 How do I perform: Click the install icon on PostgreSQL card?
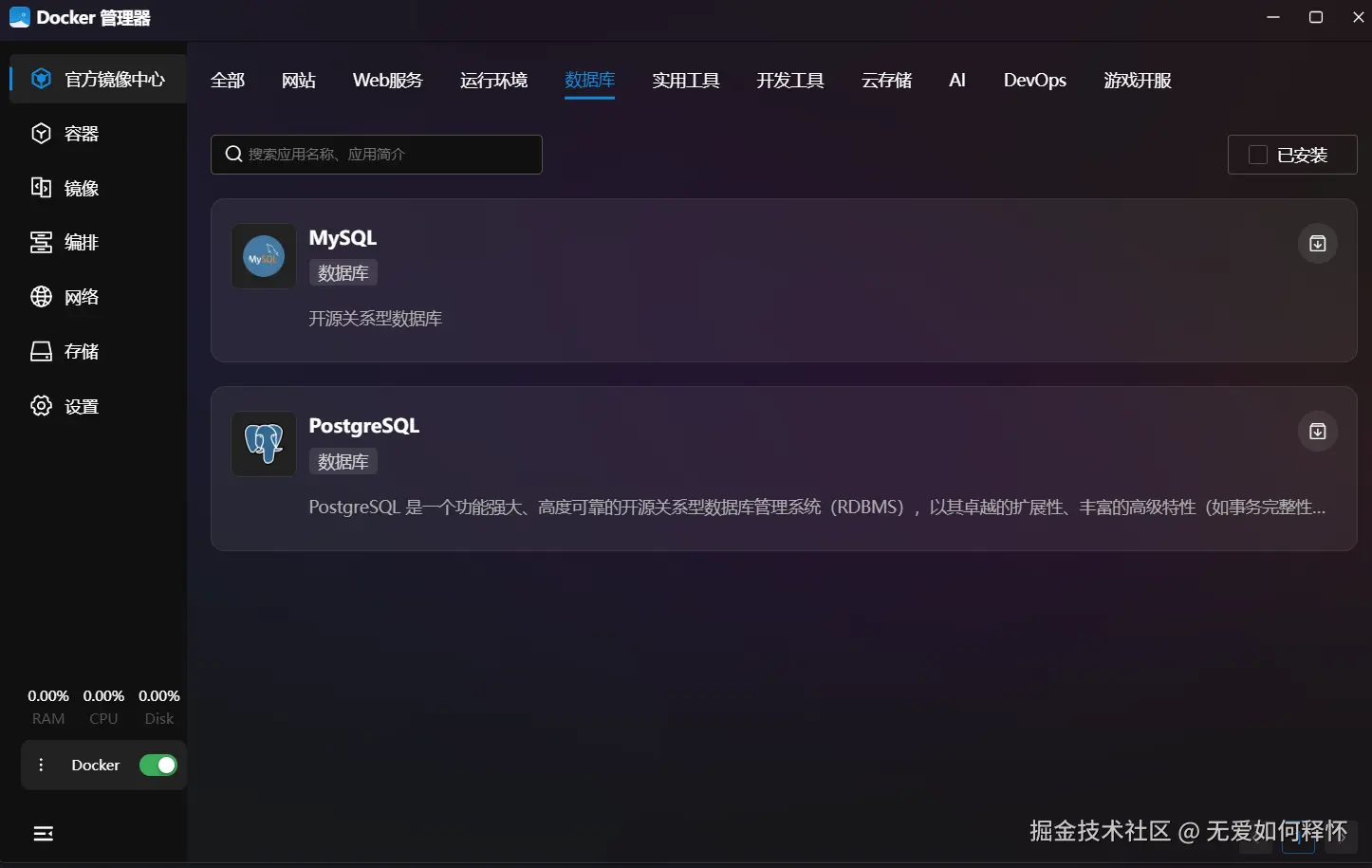[1318, 432]
